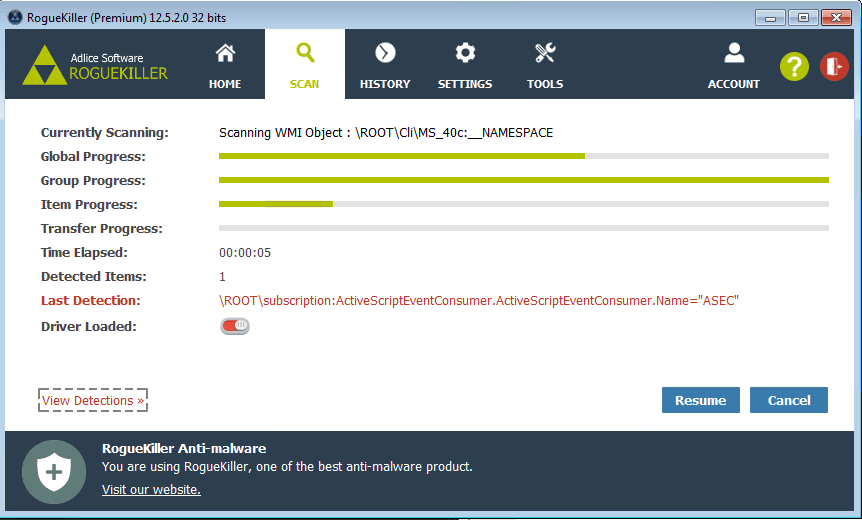Image resolution: width=862 pixels, height=520 pixels.
Task: Expand the View Detections list
Action: (x=93, y=400)
